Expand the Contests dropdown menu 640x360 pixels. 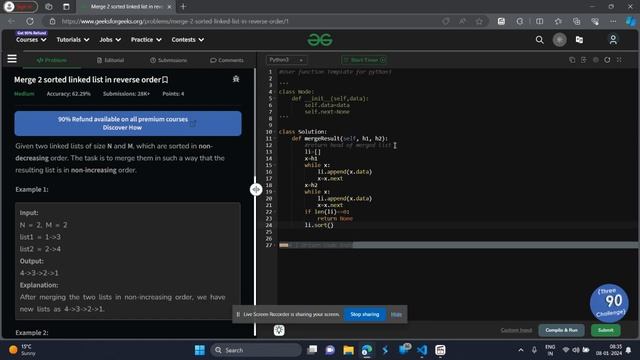[188, 40]
